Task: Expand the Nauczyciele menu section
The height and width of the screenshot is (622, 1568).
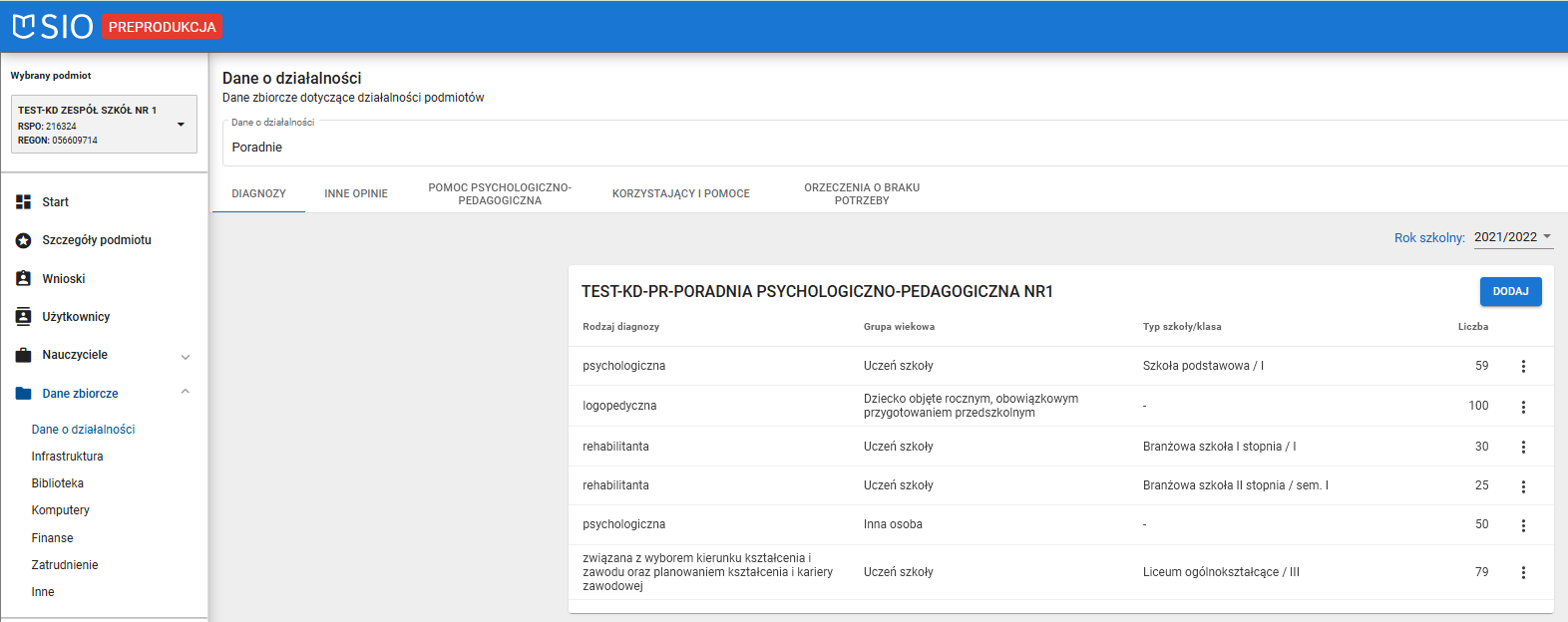Action: [x=185, y=356]
